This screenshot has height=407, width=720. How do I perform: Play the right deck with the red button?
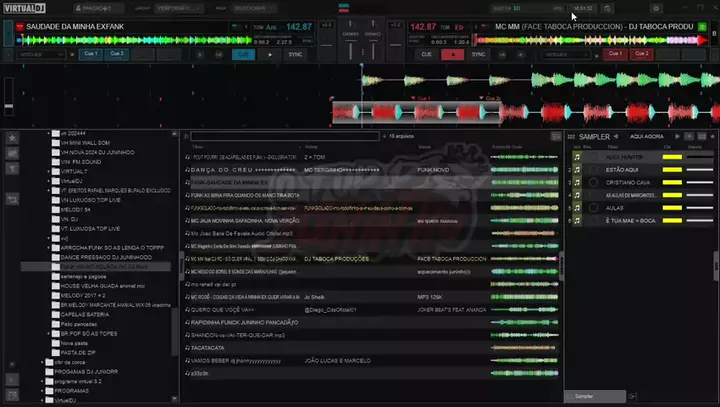[452, 55]
